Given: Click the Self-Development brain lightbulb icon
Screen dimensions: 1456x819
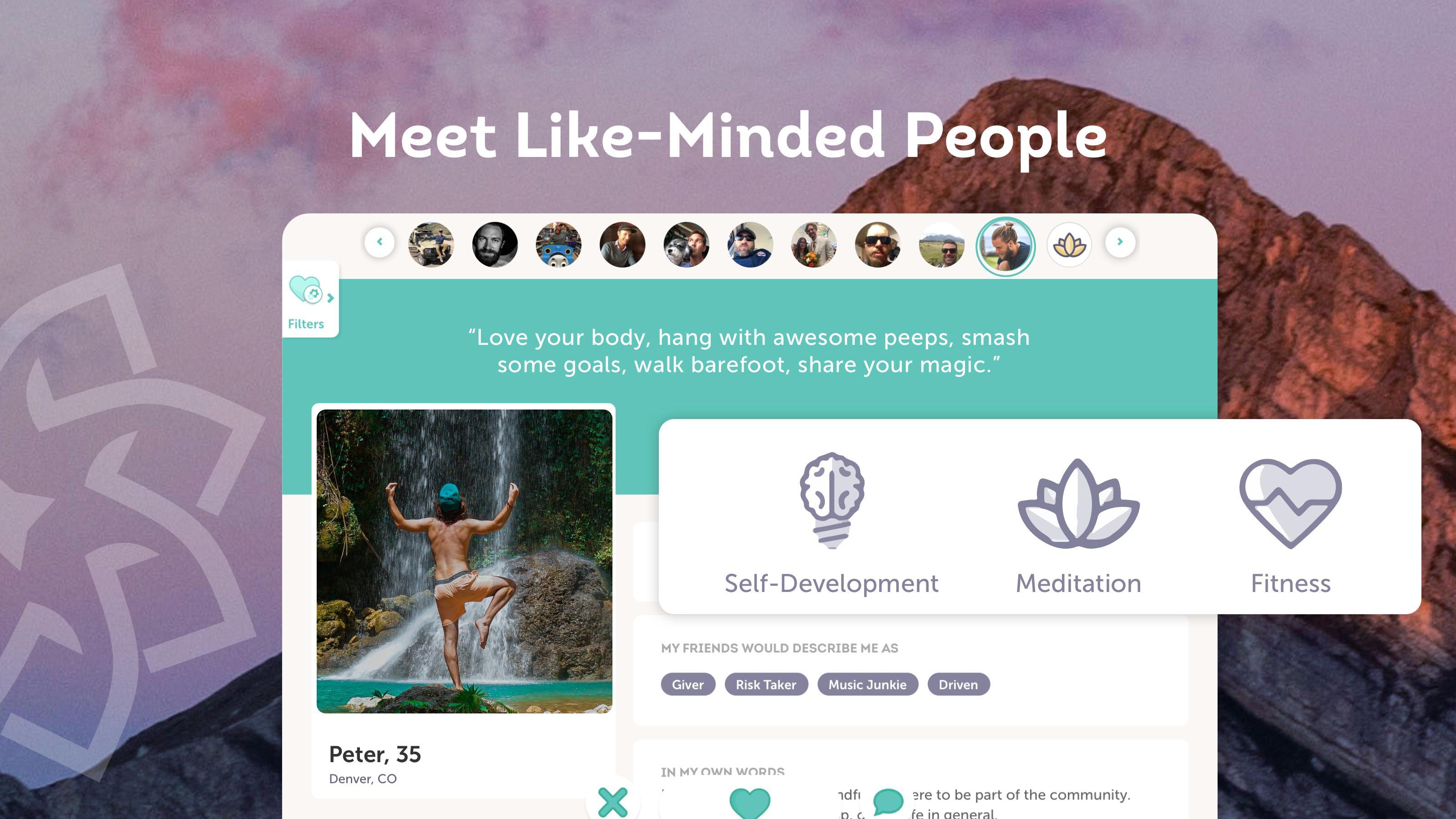Looking at the screenshot, I should [831, 500].
